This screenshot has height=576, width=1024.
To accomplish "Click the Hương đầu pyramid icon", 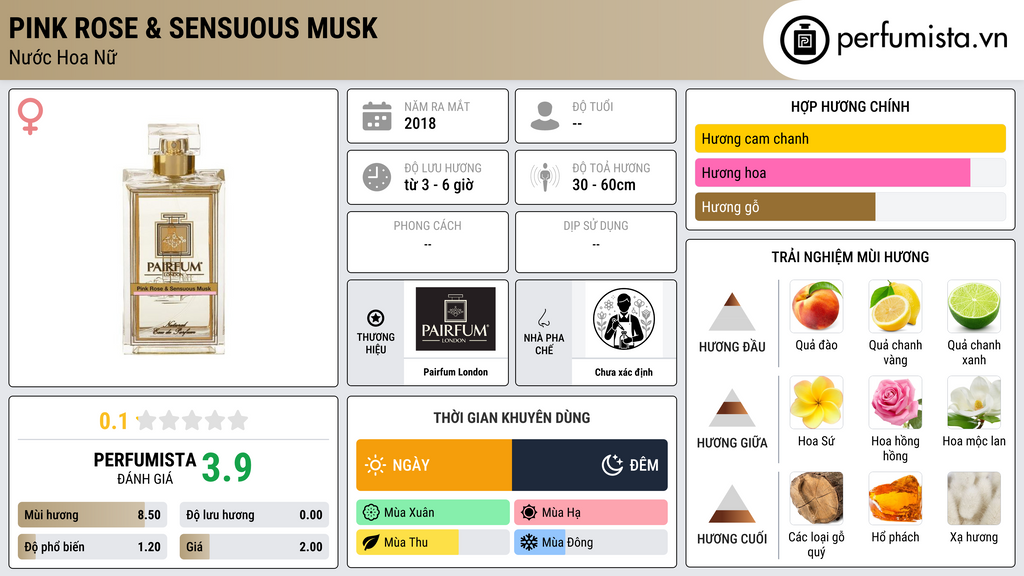I will (732, 312).
